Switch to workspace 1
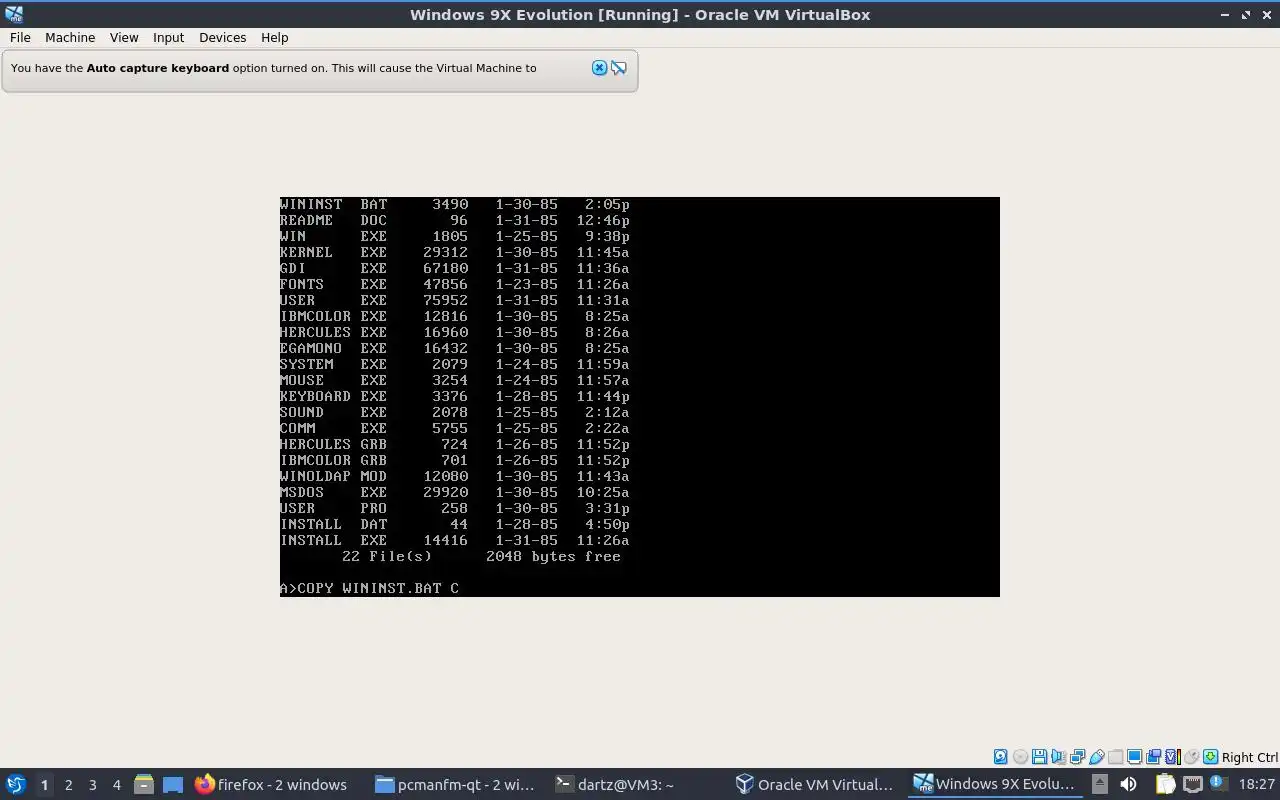This screenshot has width=1280, height=800. tap(44, 784)
